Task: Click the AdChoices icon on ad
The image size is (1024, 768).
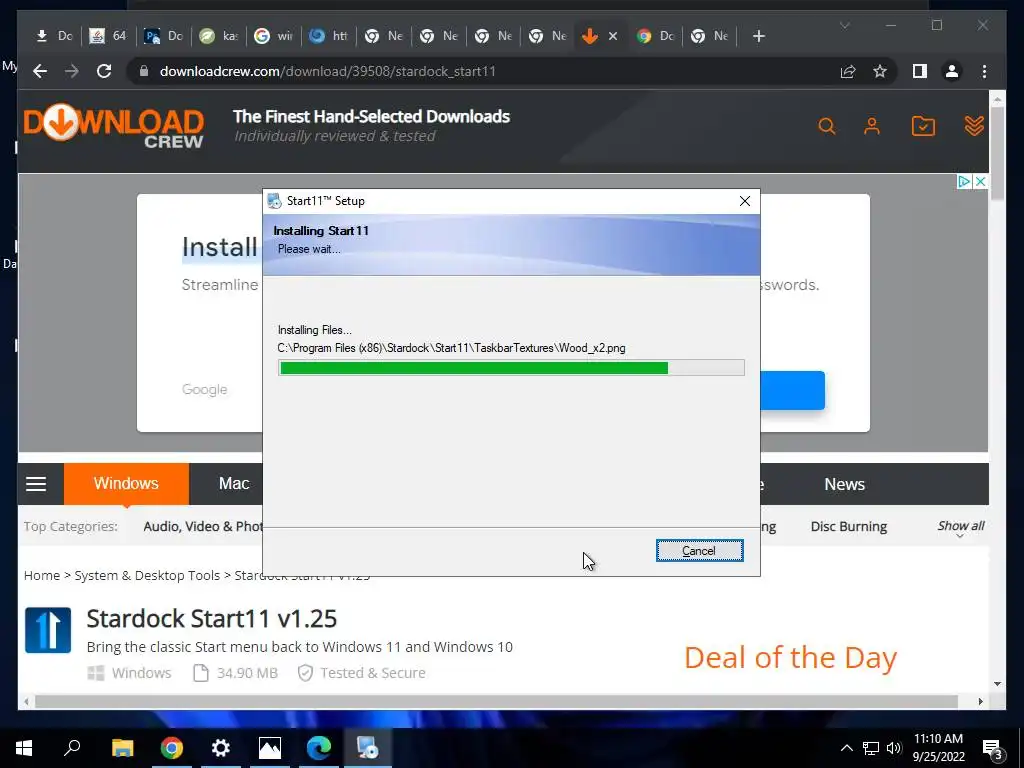Action: click(964, 182)
